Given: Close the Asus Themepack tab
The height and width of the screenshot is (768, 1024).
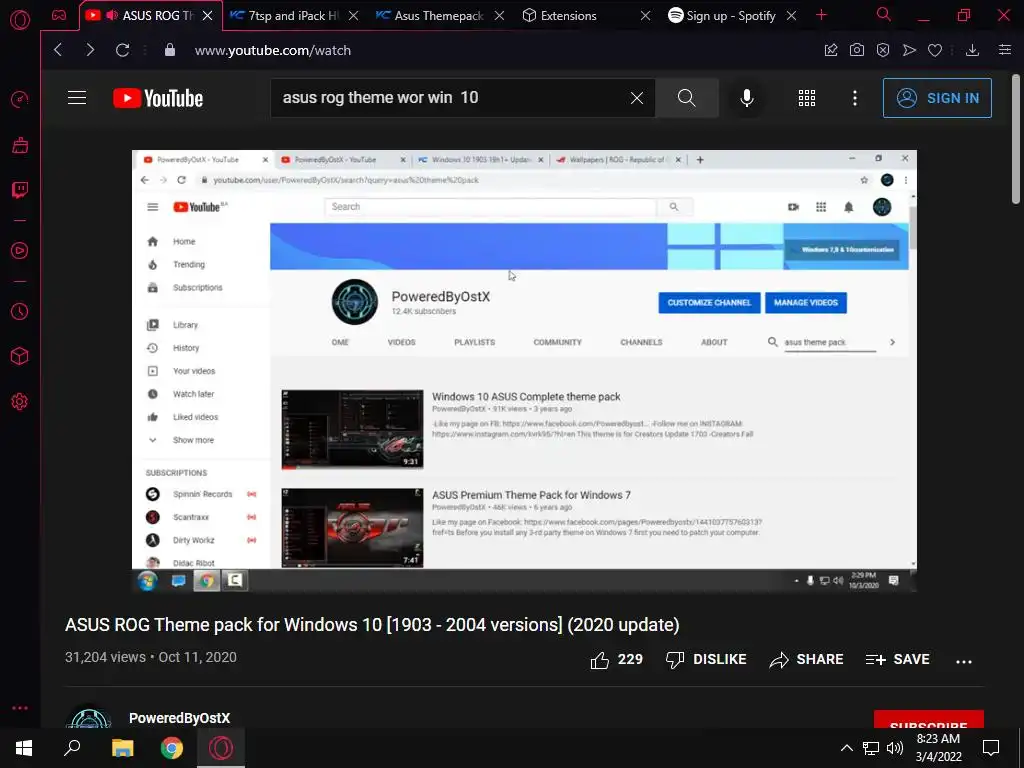Looking at the screenshot, I should 500,16.
